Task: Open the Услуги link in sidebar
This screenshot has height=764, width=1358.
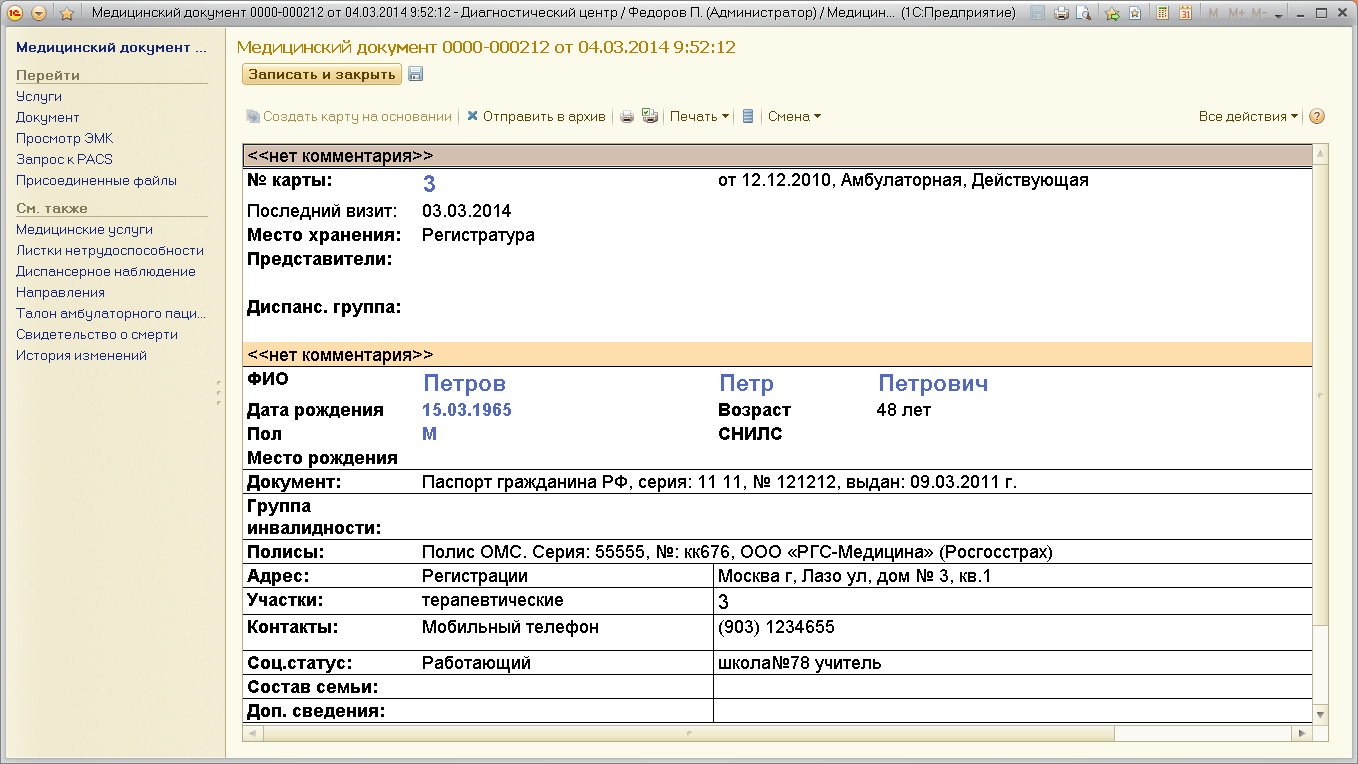Action: coord(39,97)
